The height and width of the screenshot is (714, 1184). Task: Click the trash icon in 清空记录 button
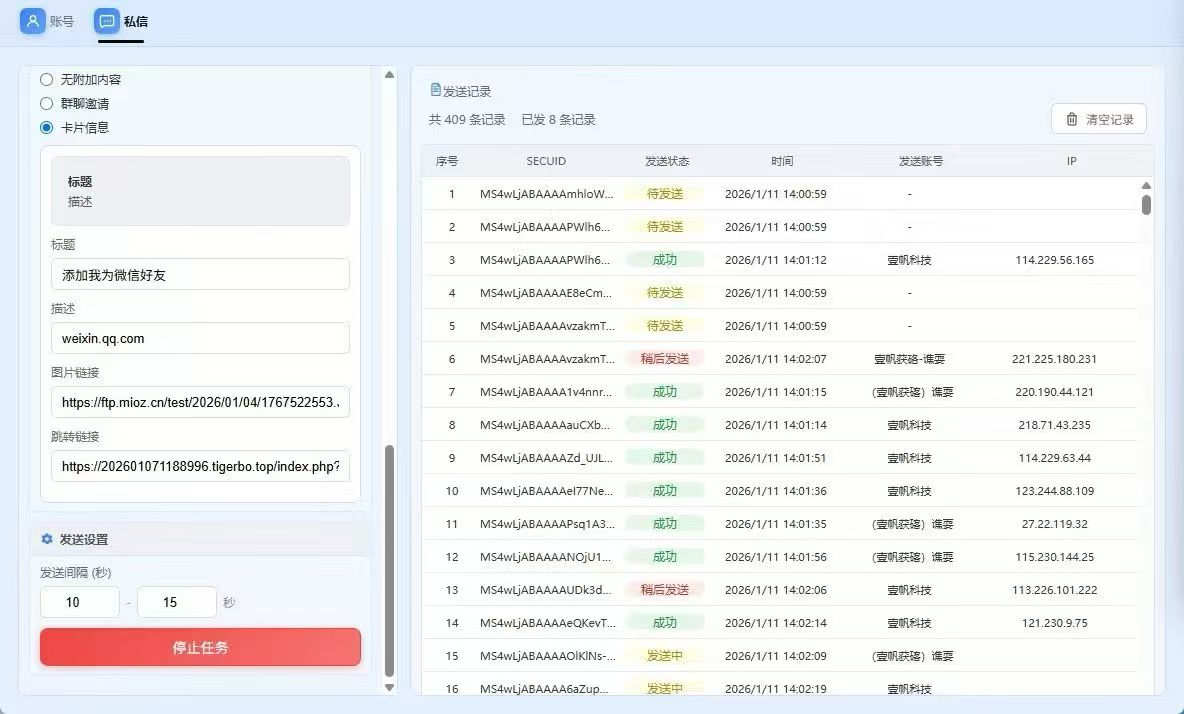tap(1072, 119)
